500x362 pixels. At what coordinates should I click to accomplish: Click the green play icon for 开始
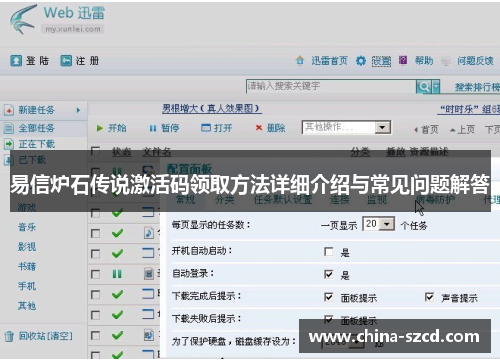(x=99, y=128)
